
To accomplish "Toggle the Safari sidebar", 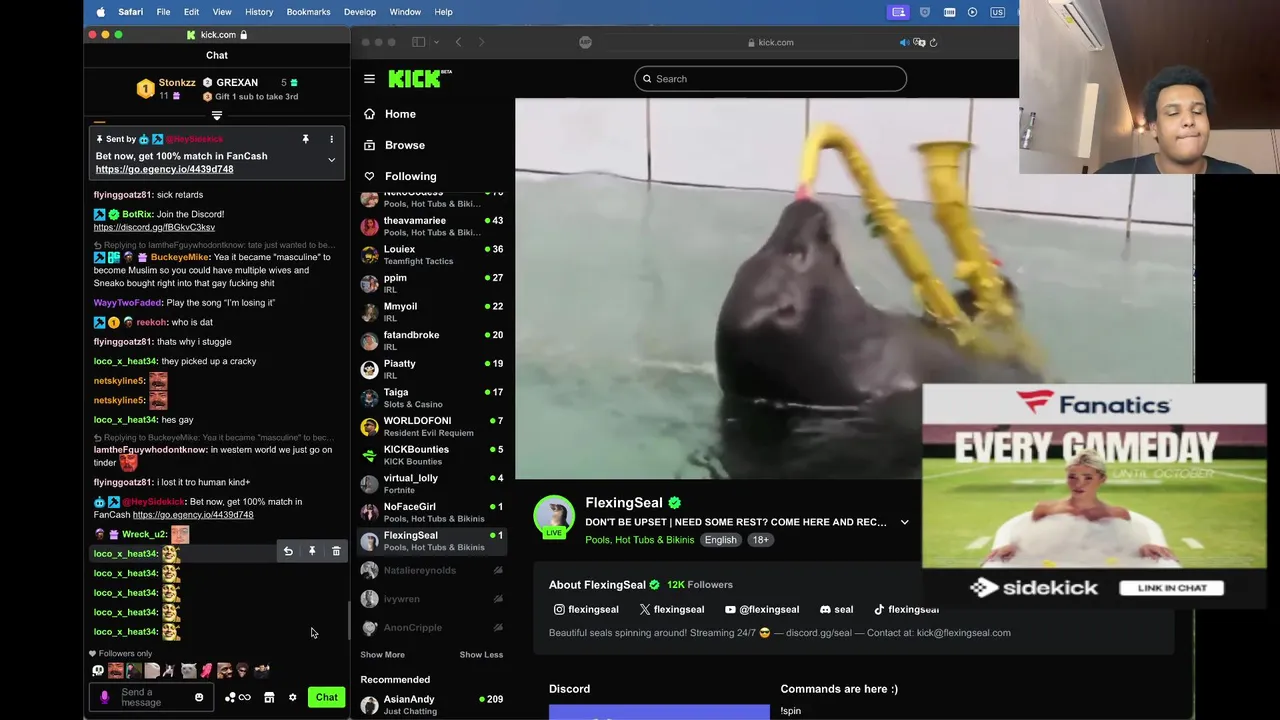I will [418, 42].
